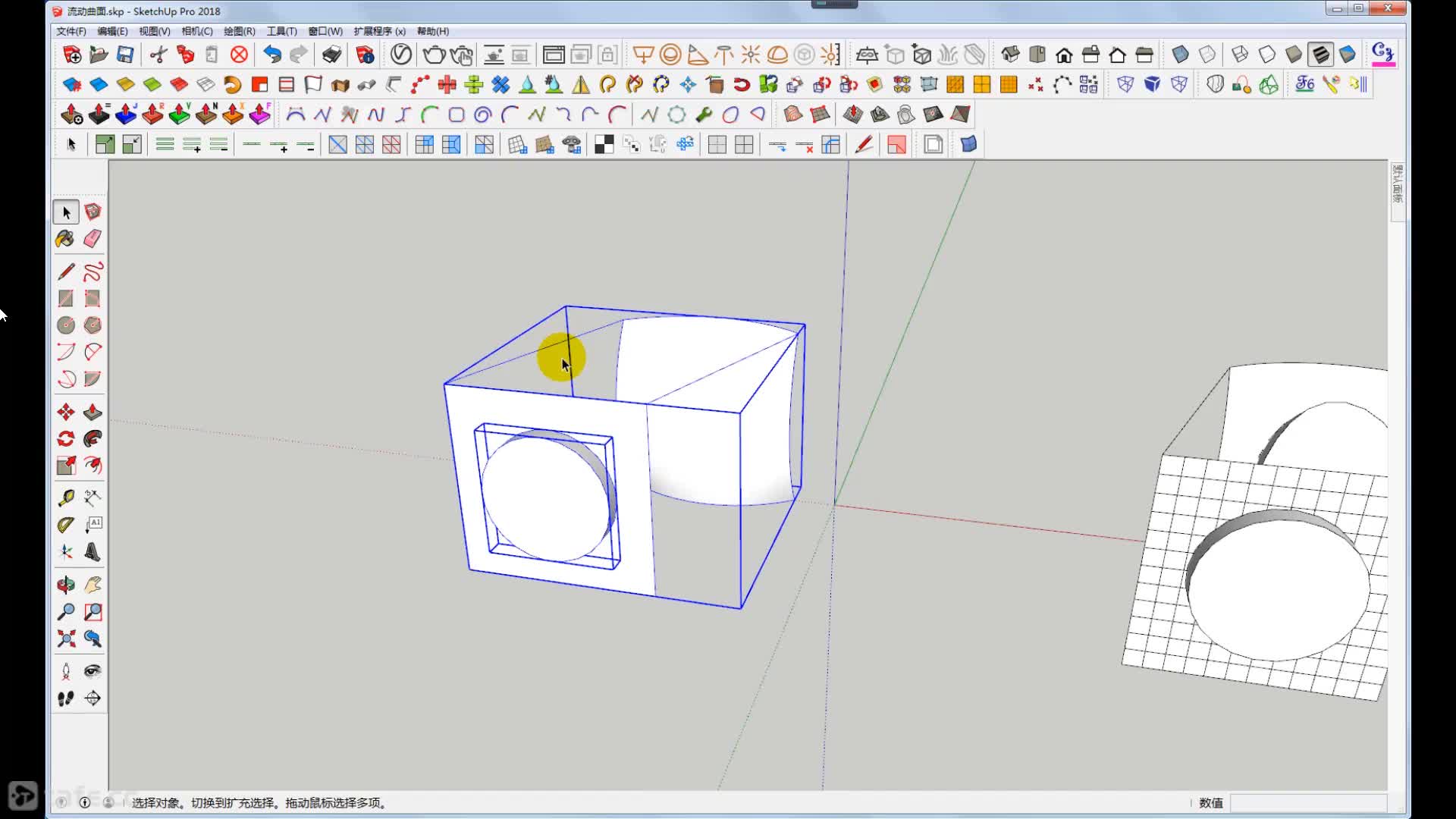Screen dimensions: 1456x819
Task: Open the 工具(T) menu
Action: [x=281, y=31]
